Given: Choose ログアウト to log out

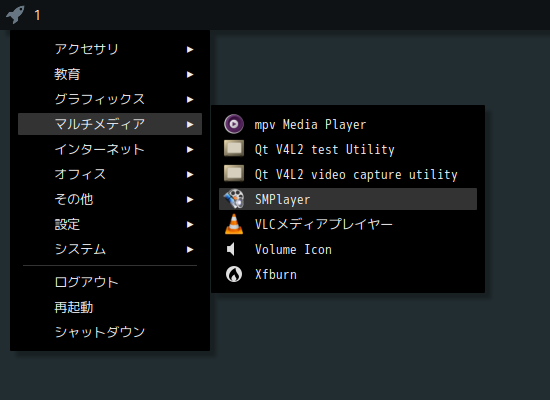Looking at the screenshot, I should tap(110, 282).
